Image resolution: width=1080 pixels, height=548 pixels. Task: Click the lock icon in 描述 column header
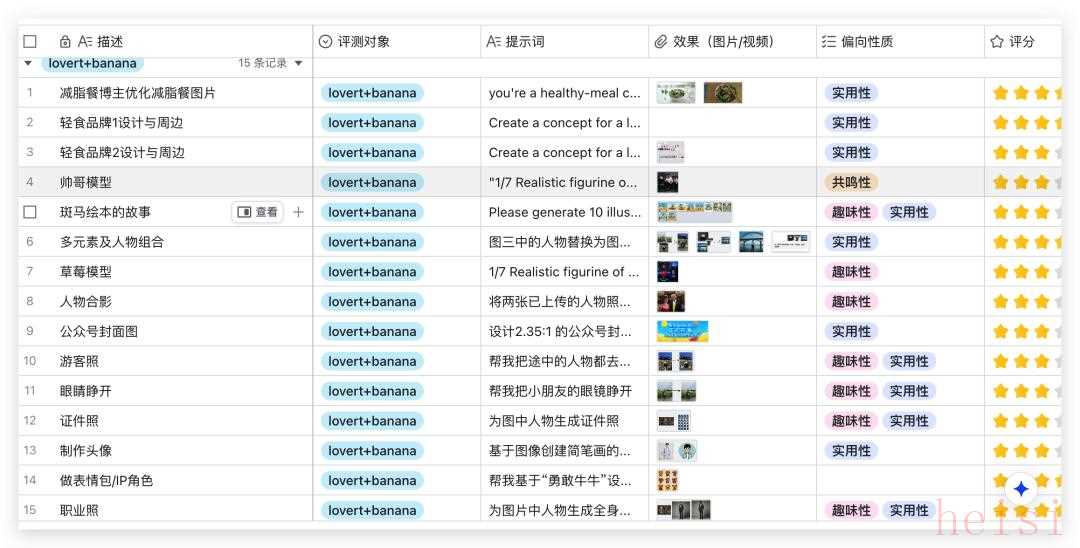65,42
